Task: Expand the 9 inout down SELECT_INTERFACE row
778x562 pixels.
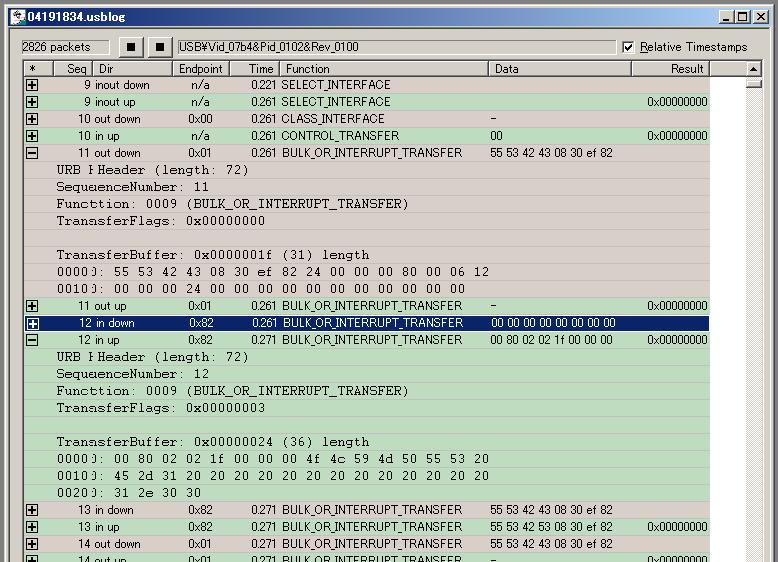Action: tap(32, 85)
